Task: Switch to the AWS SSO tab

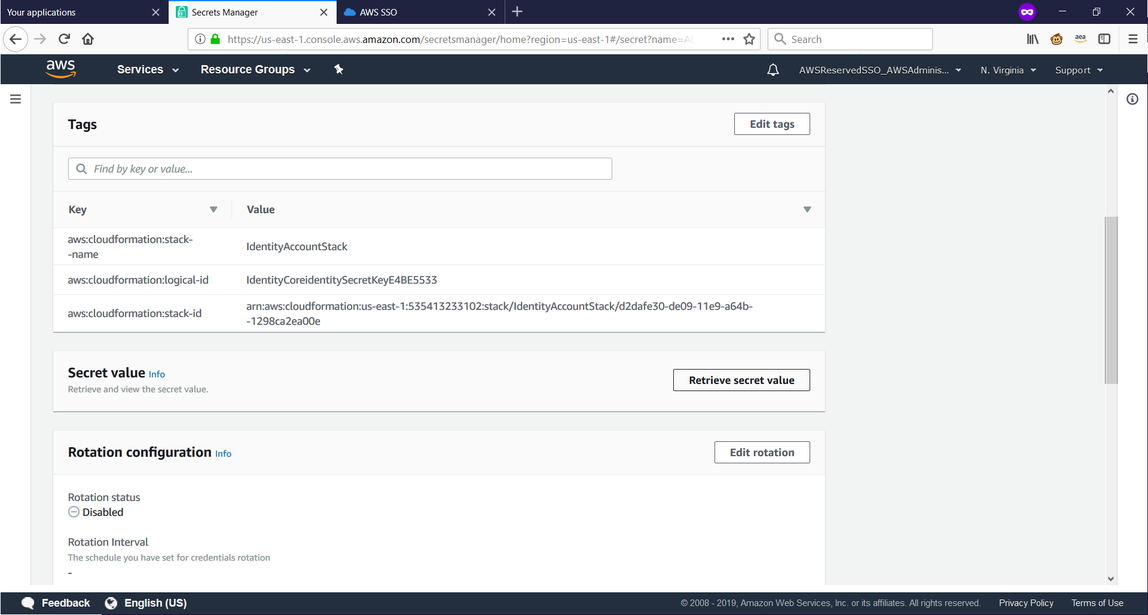Action: [x=420, y=12]
